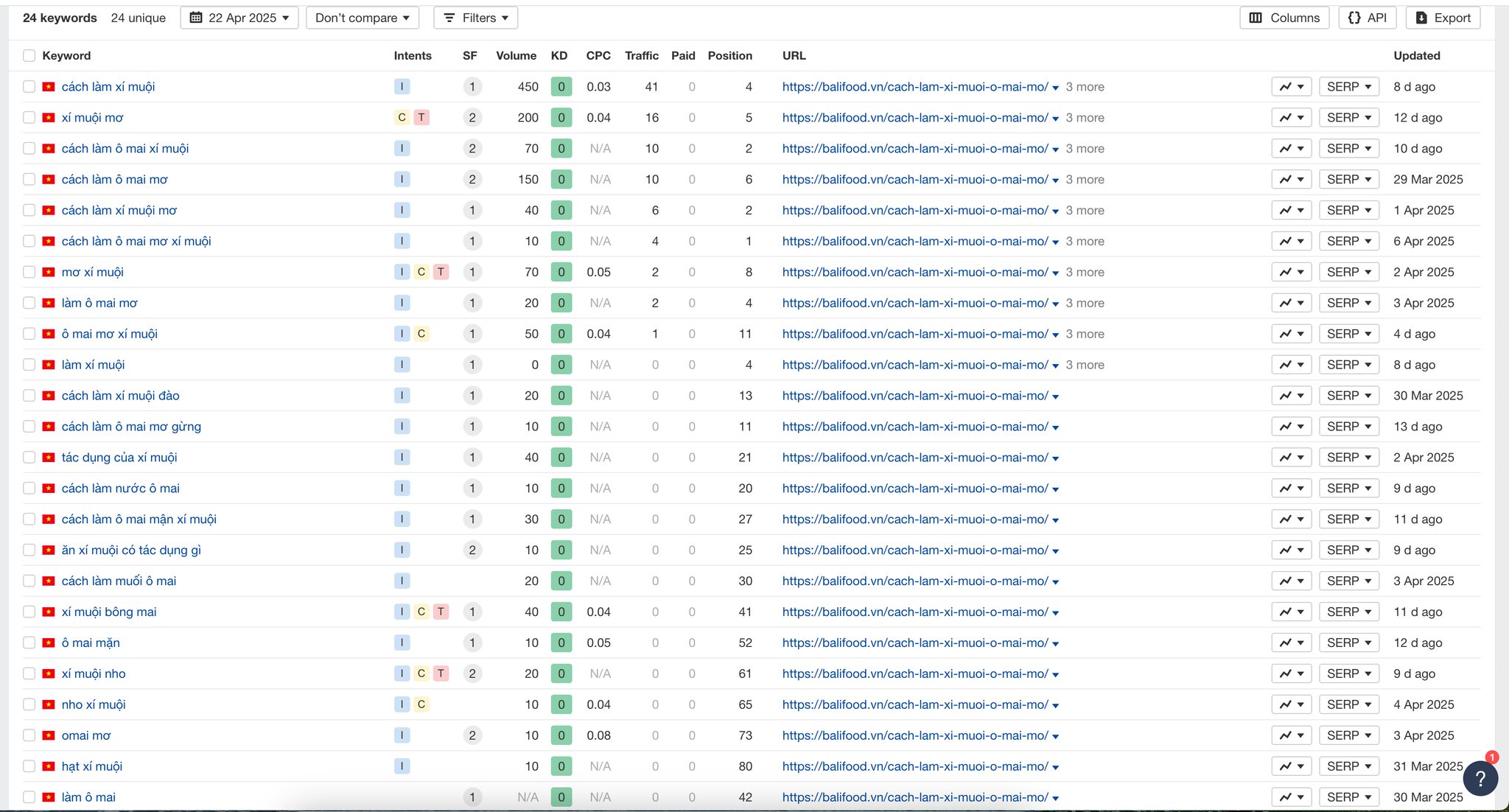The height and width of the screenshot is (812, 1509).
Task: Sort table by the Volume column header
Action: click(516, 56)
